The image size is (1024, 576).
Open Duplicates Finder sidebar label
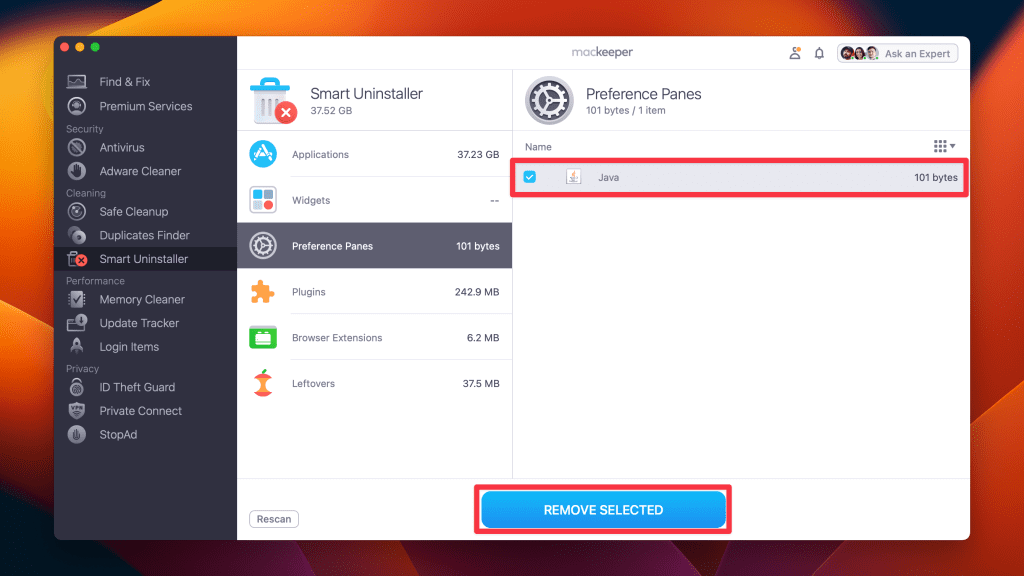pyautogui.click(x=144, y=235)
